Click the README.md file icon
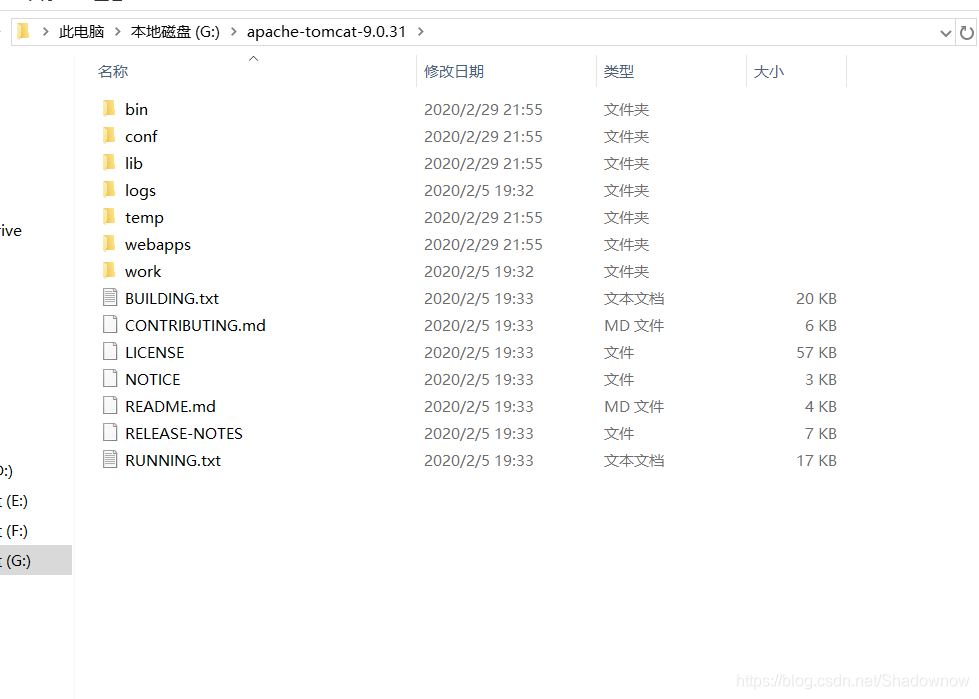Viewport: 979px width, 699px height. (110, 406)
